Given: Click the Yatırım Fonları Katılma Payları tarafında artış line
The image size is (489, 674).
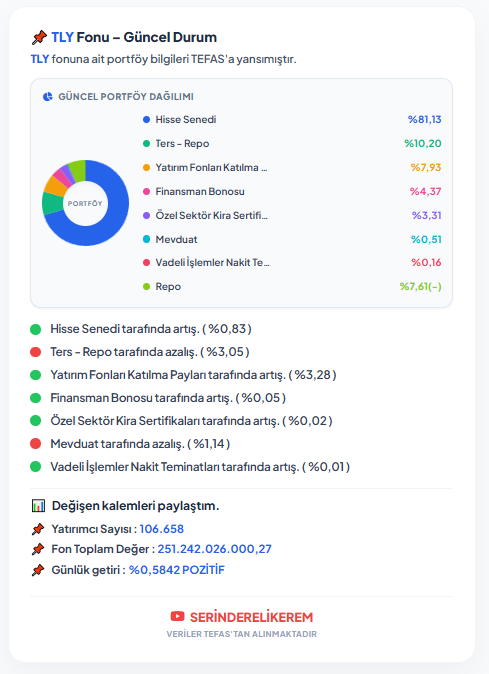Looking at the screenshot, I should coord(193,375).
